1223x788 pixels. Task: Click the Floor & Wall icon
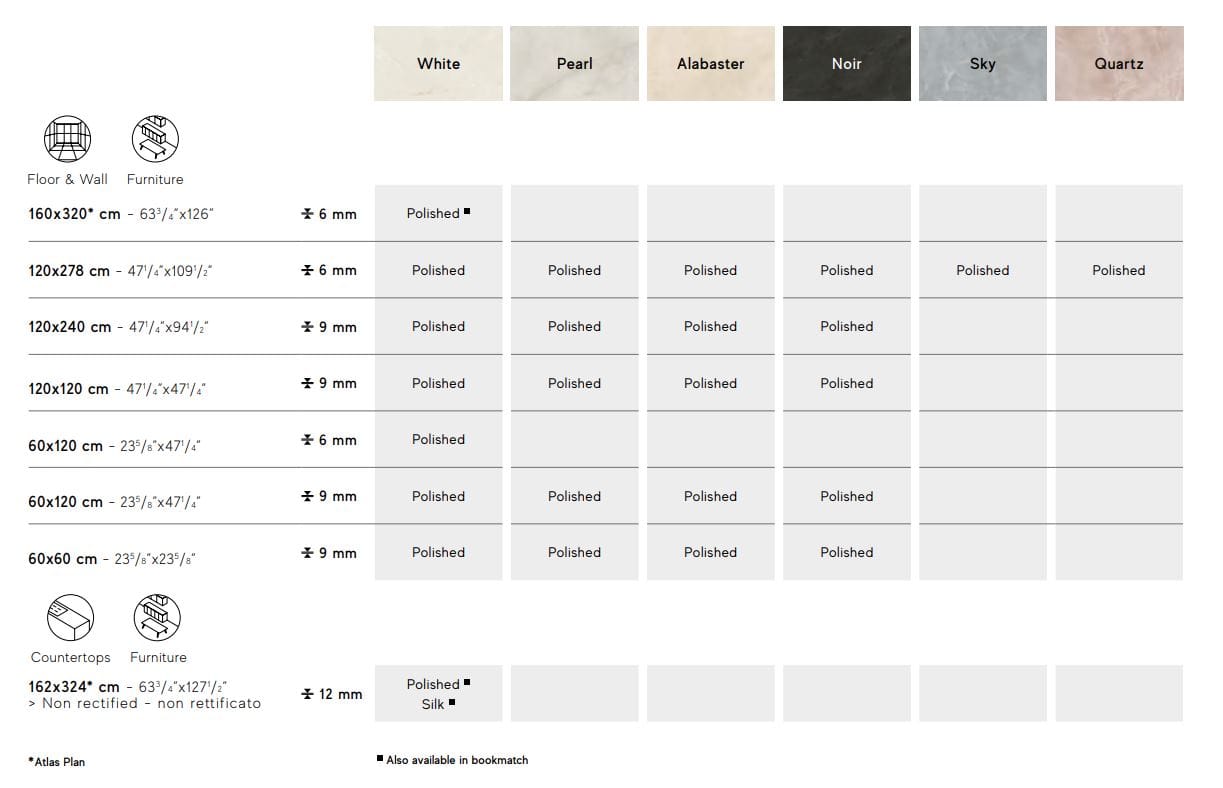click(67, 139)
